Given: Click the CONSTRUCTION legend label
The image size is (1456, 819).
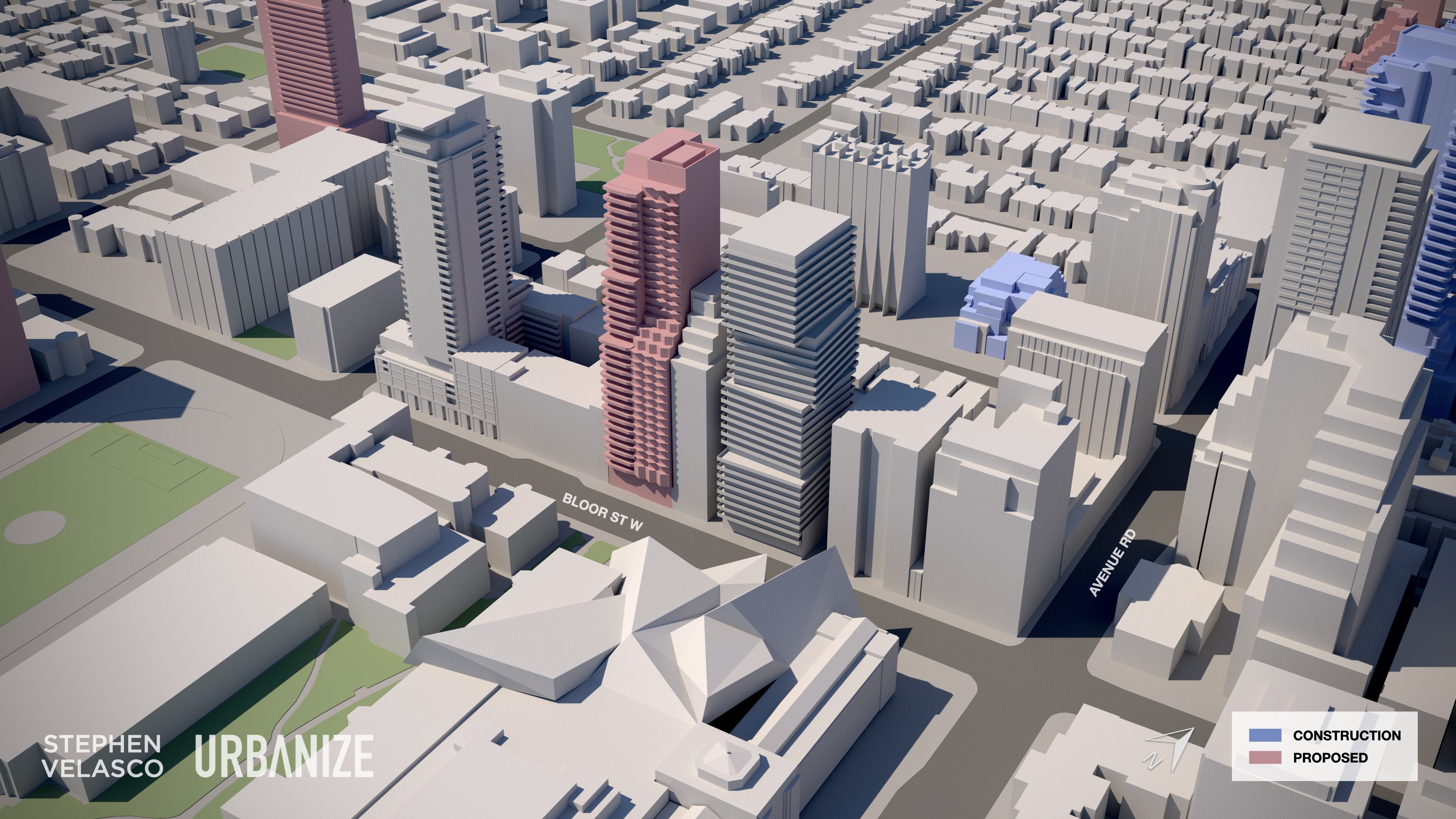Looking at the screenshot, I should pos(1347,735).
